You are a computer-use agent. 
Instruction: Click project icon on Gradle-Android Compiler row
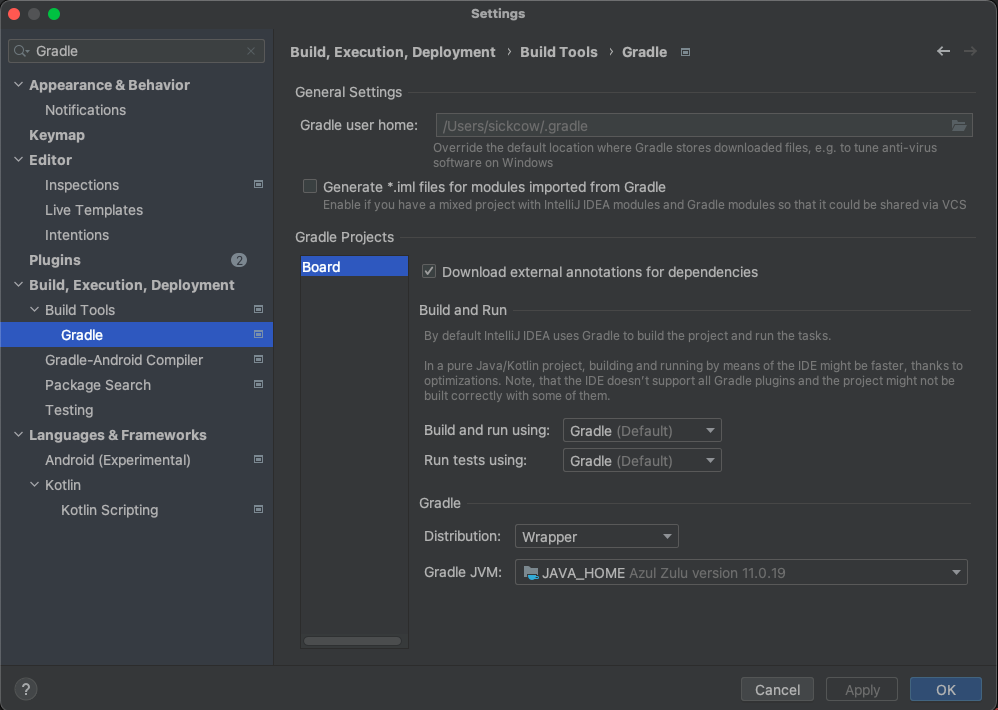[x=258, y=359]
